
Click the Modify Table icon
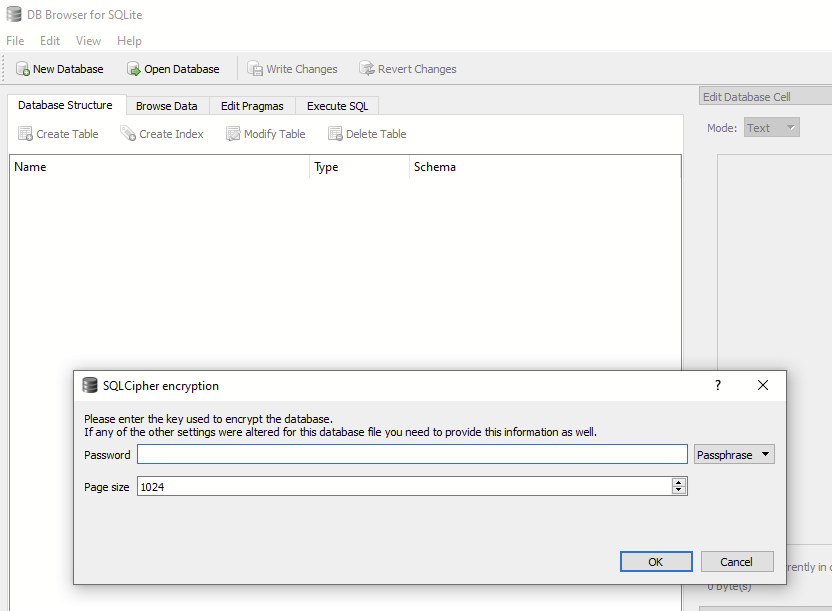click(x=233, y=134)
